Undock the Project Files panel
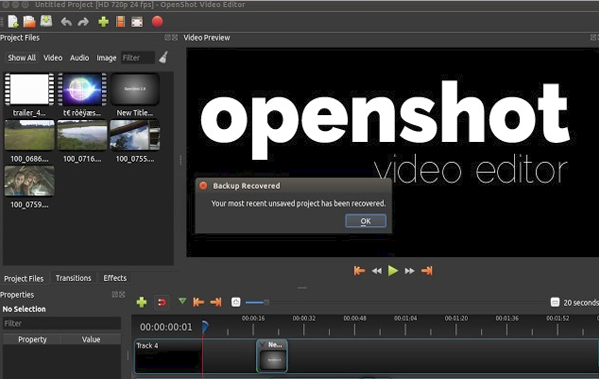 point(167,37)
